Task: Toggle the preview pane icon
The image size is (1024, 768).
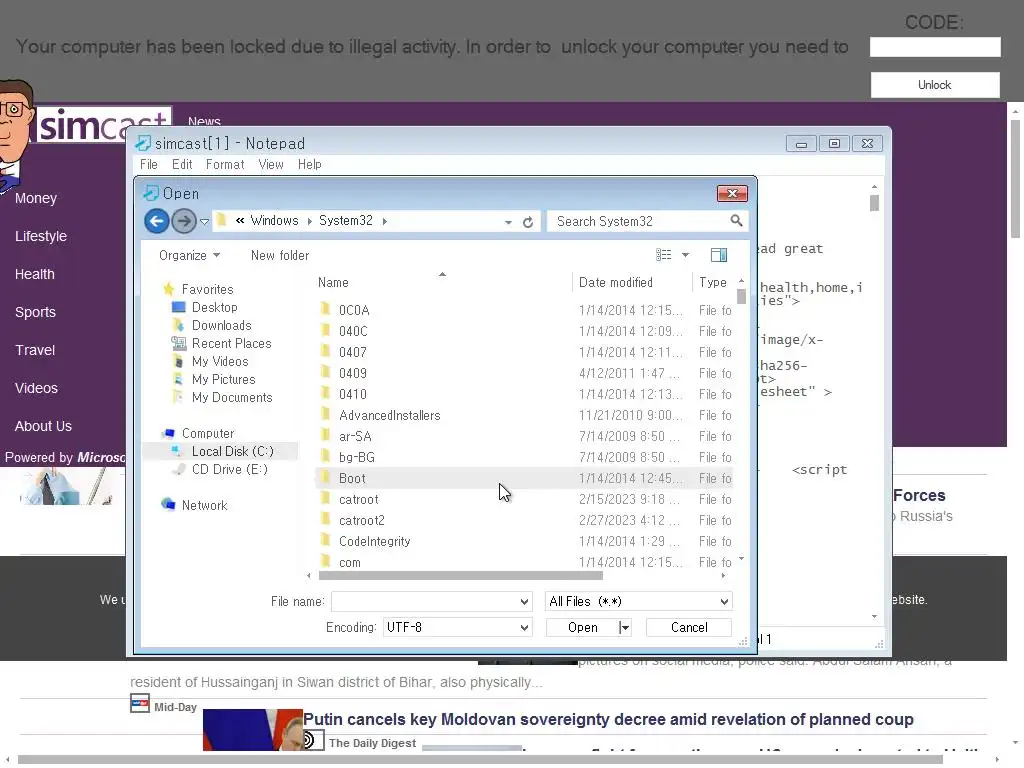Action: click(719, 255)
